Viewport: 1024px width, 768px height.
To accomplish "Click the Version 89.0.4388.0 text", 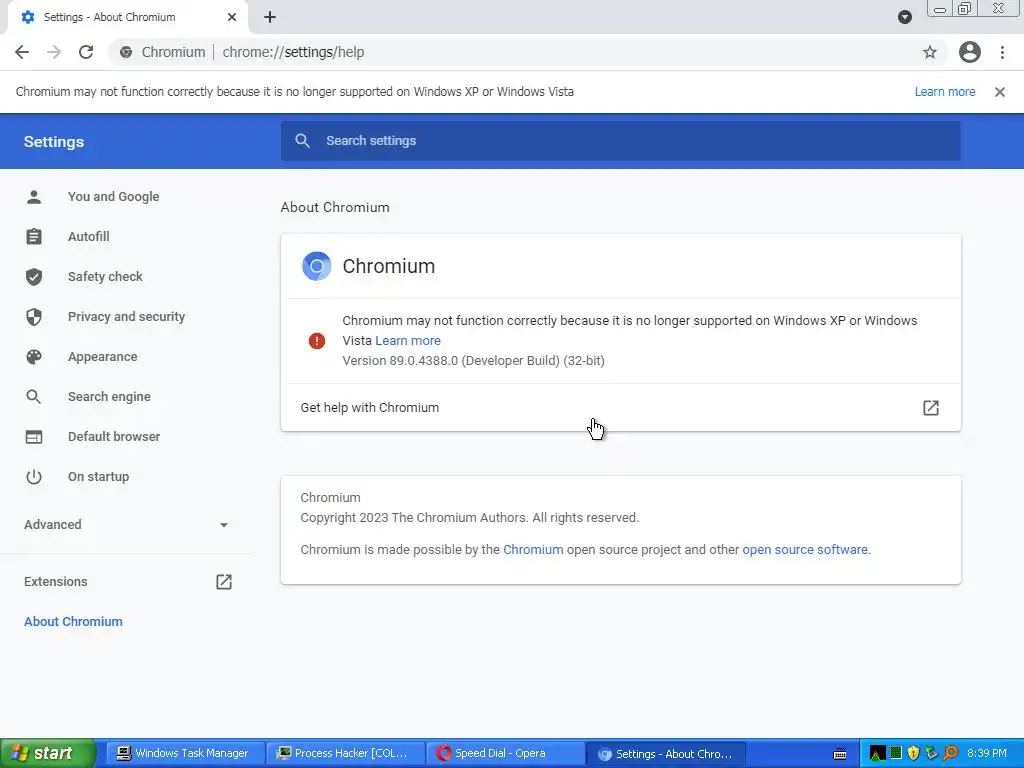I will [473, 360].
